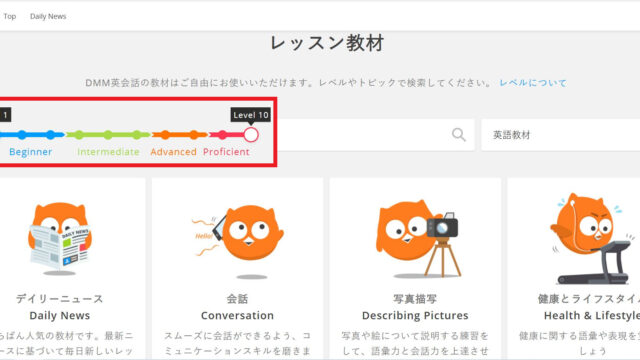The width and height of the screenshot is (640, 360).
Task: Click the orange Advanced slider segment
Action: (180, 135)
